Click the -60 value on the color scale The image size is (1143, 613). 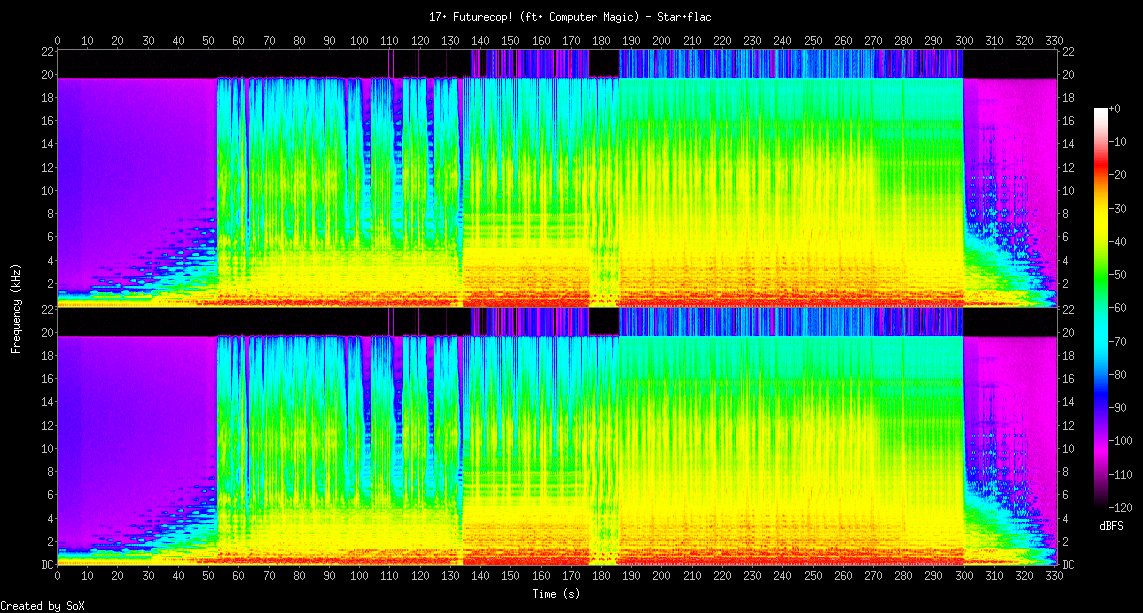coord(1121,308)
